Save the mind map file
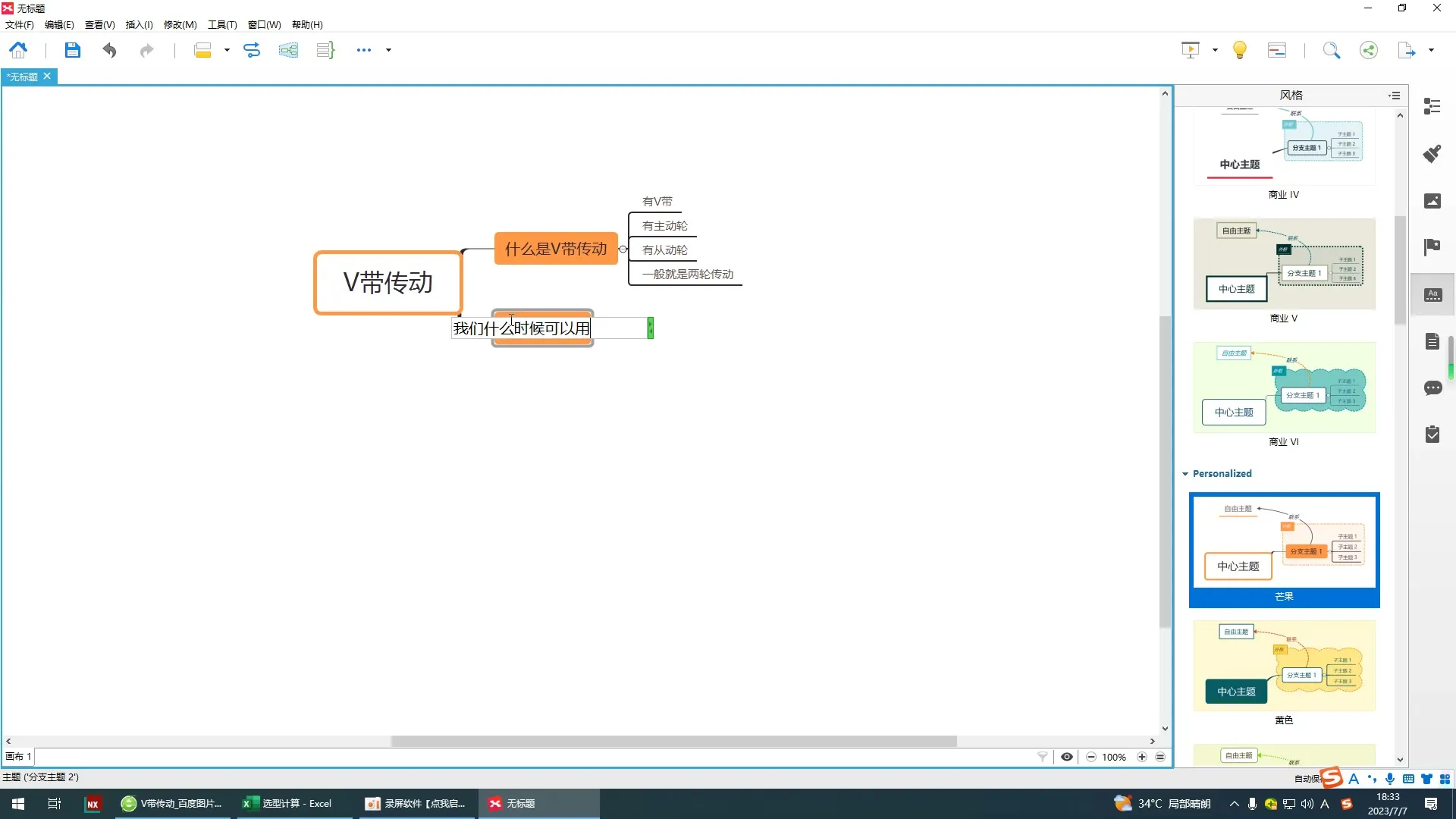This screenshot has width=1456, height=819. point(72,50)
